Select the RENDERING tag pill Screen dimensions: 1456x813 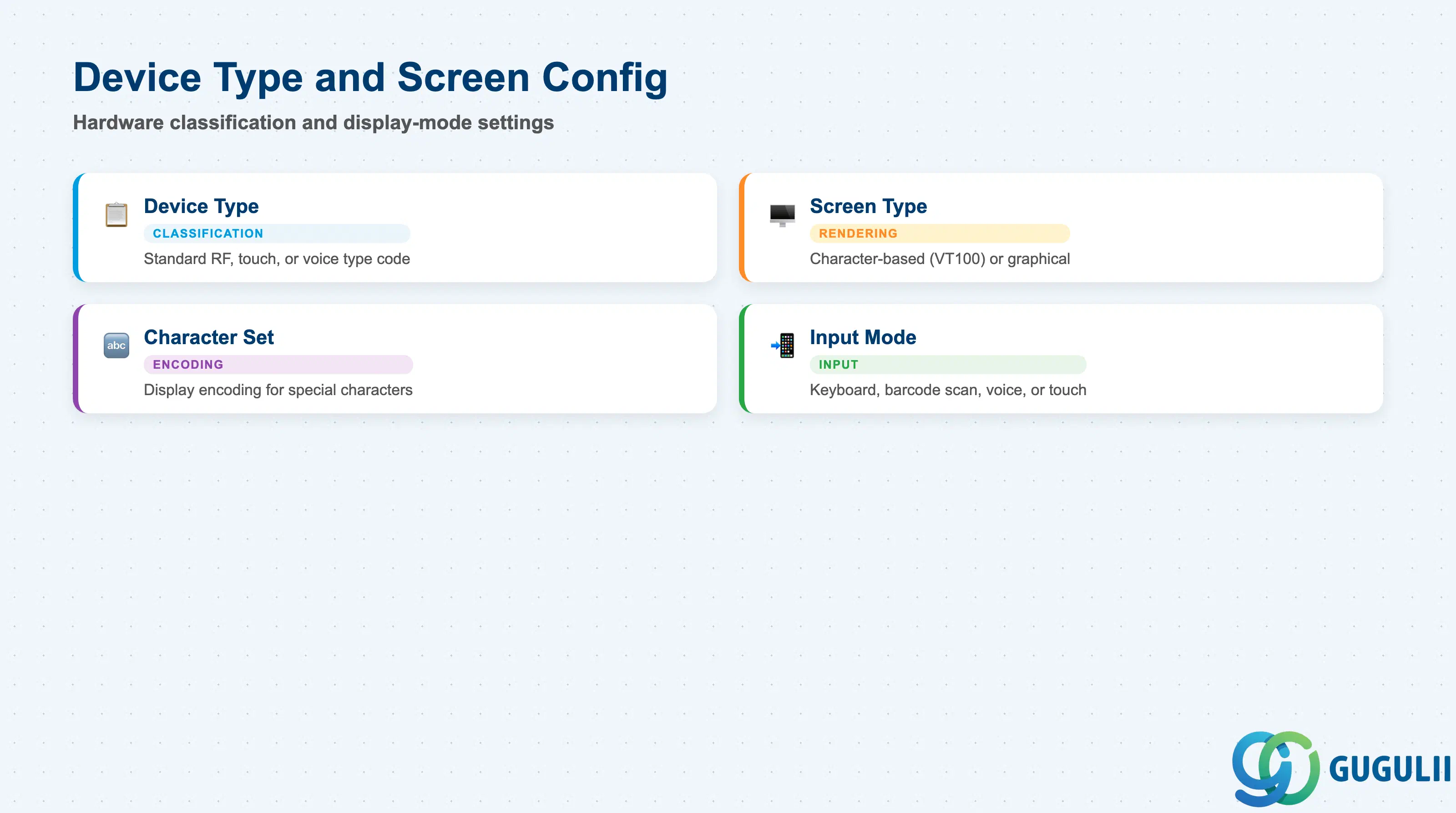(x=940, y=234)
